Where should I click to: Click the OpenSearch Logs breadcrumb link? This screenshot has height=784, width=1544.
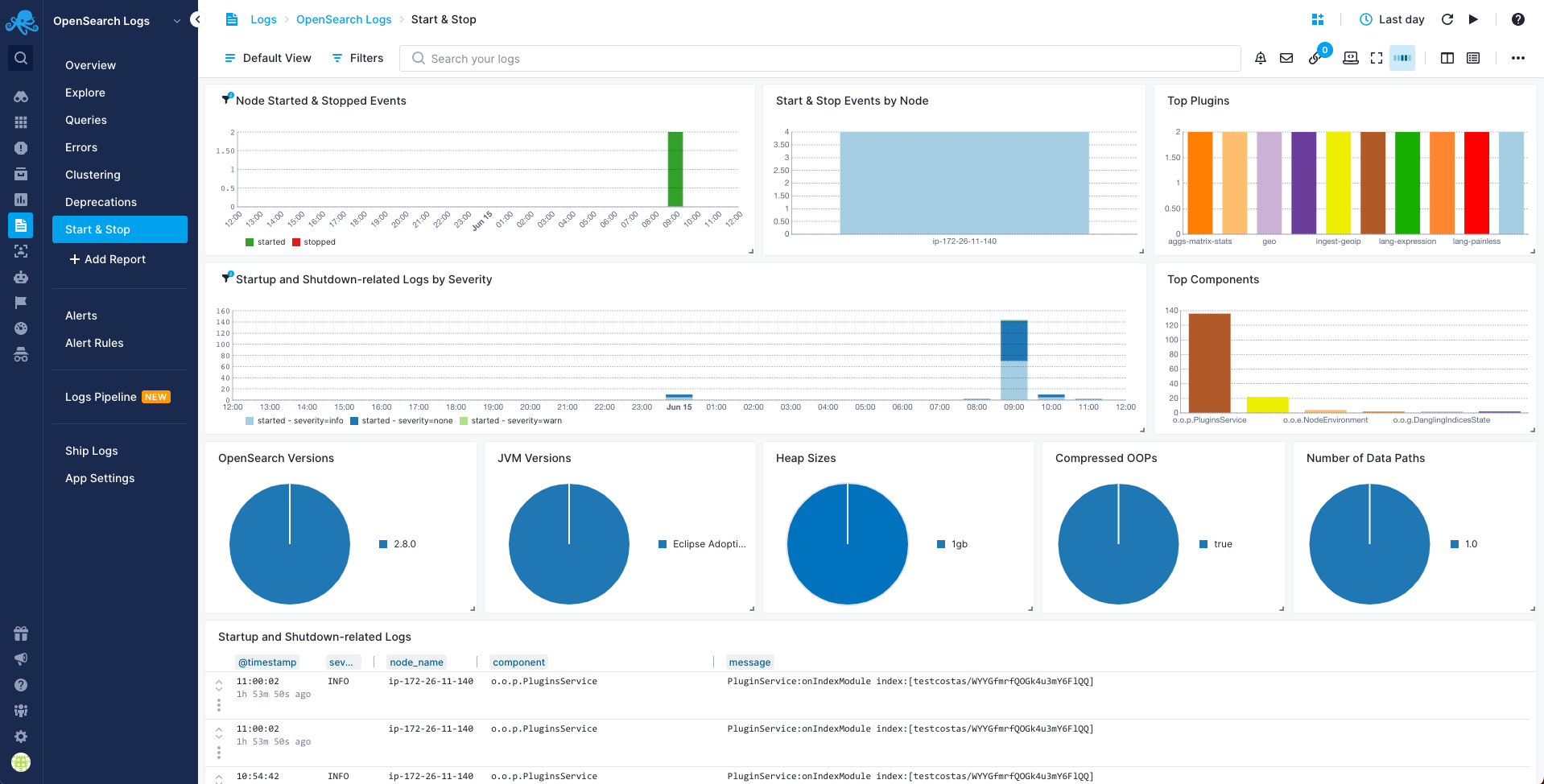coord(344,19)
